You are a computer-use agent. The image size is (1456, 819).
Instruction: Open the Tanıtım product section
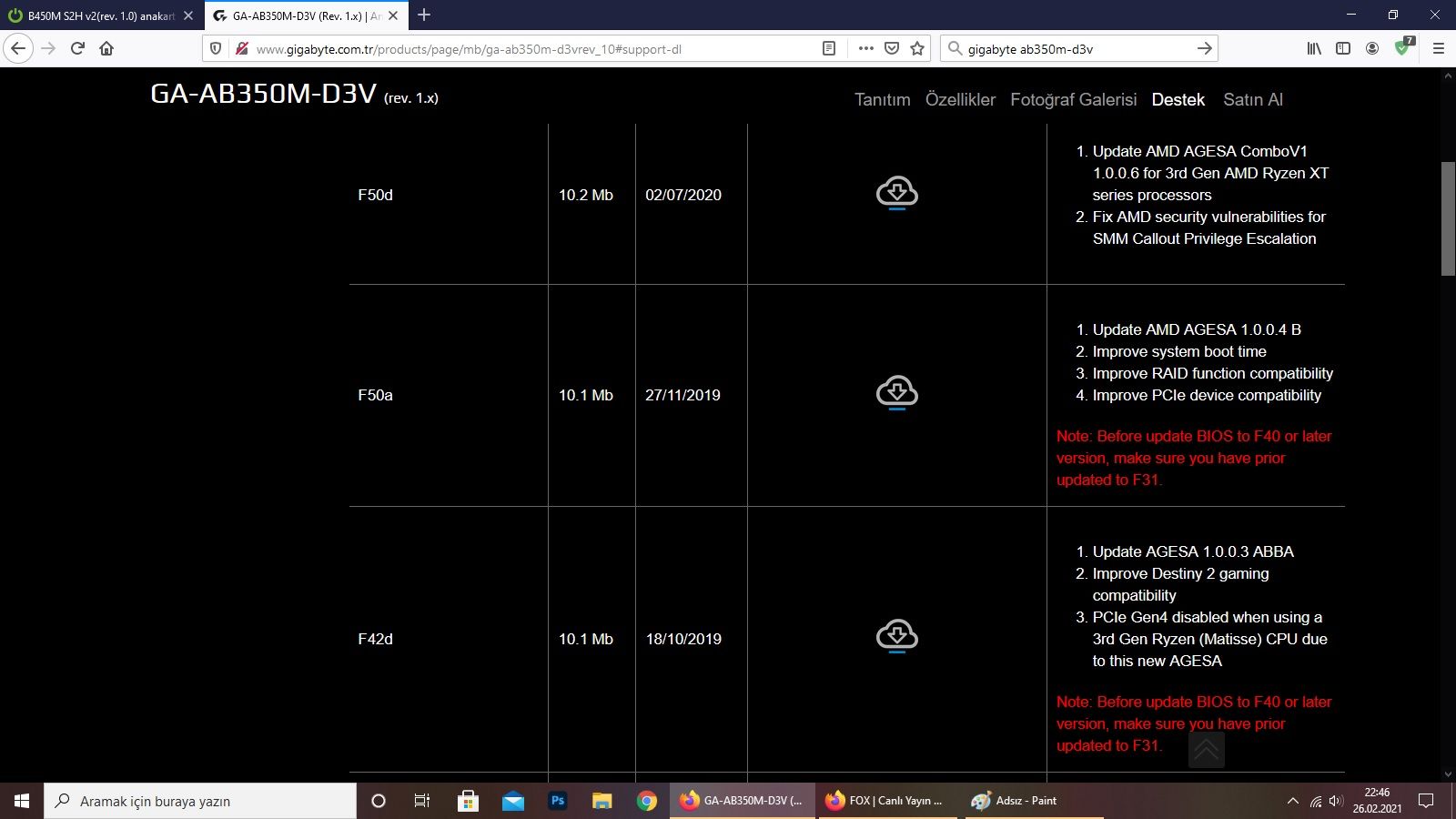click(882, 99)
